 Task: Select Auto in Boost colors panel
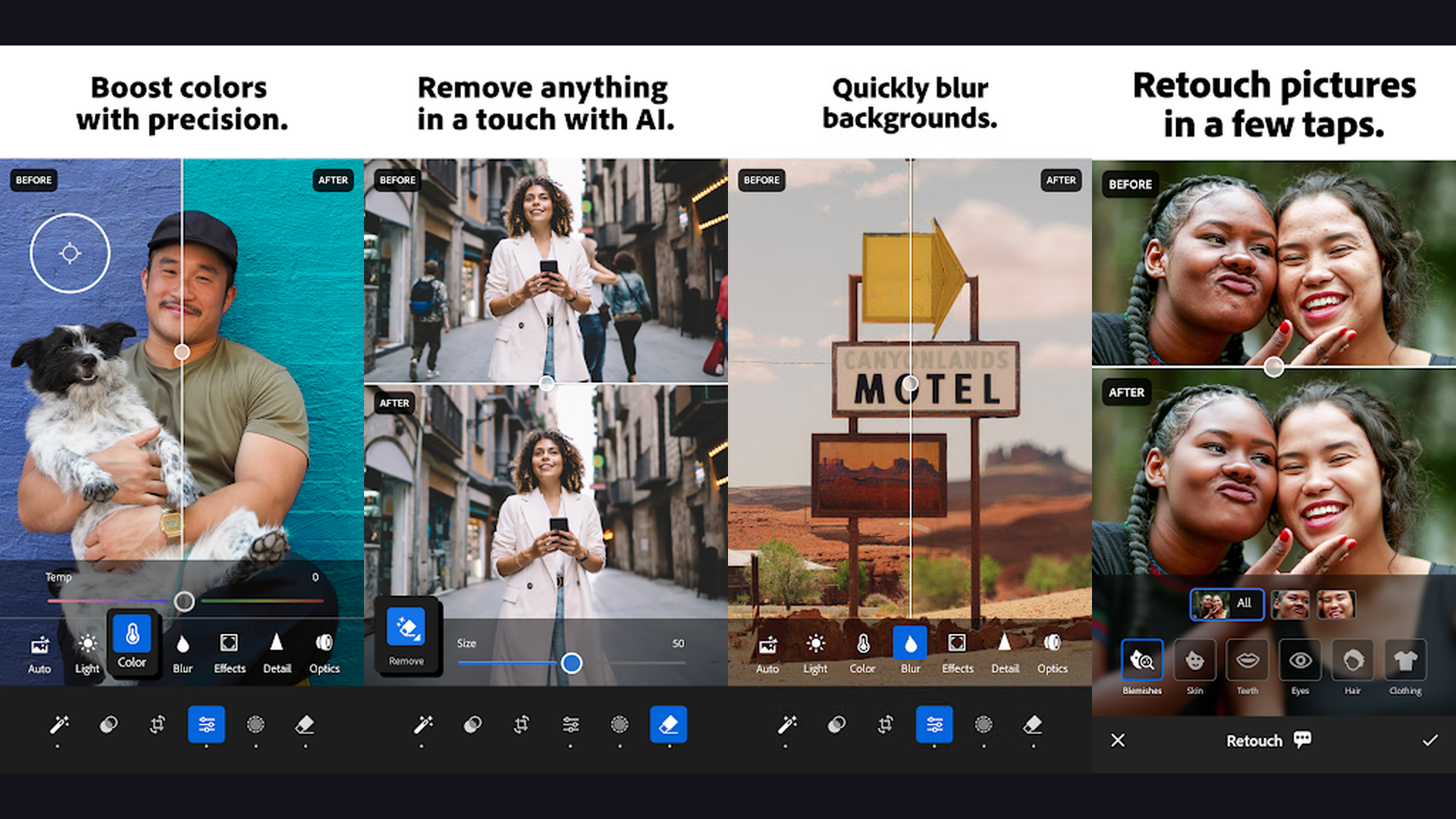(39, 654)
